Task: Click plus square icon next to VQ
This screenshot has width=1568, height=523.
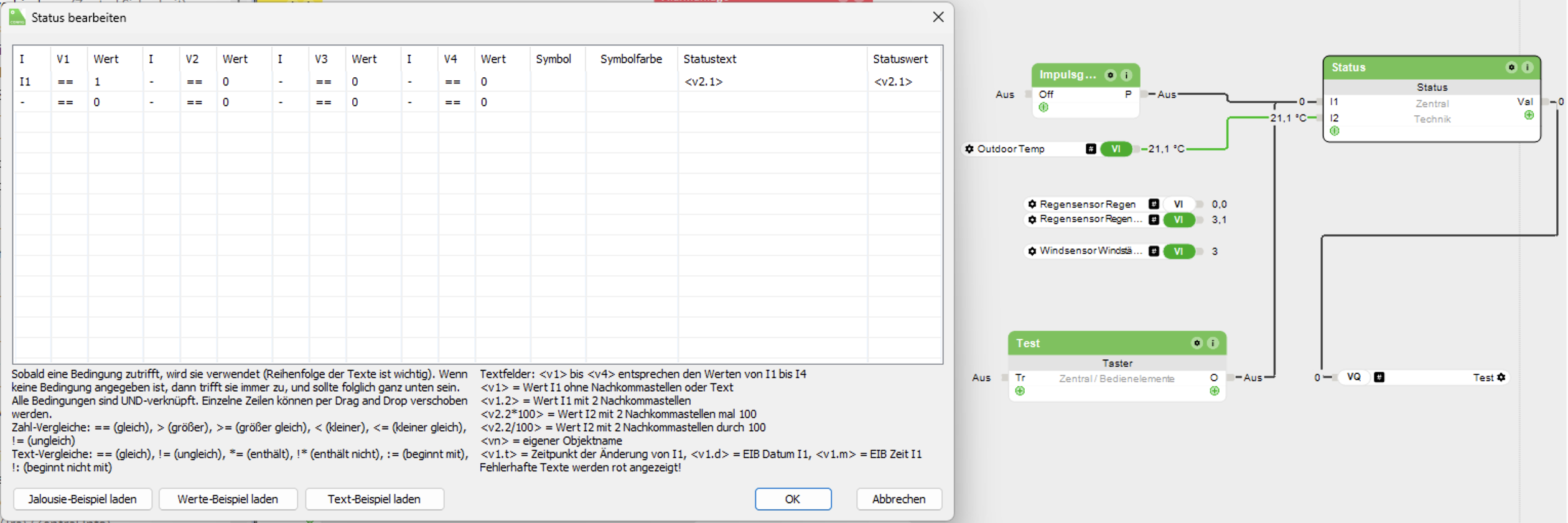Action: [x=1380, y=377]
